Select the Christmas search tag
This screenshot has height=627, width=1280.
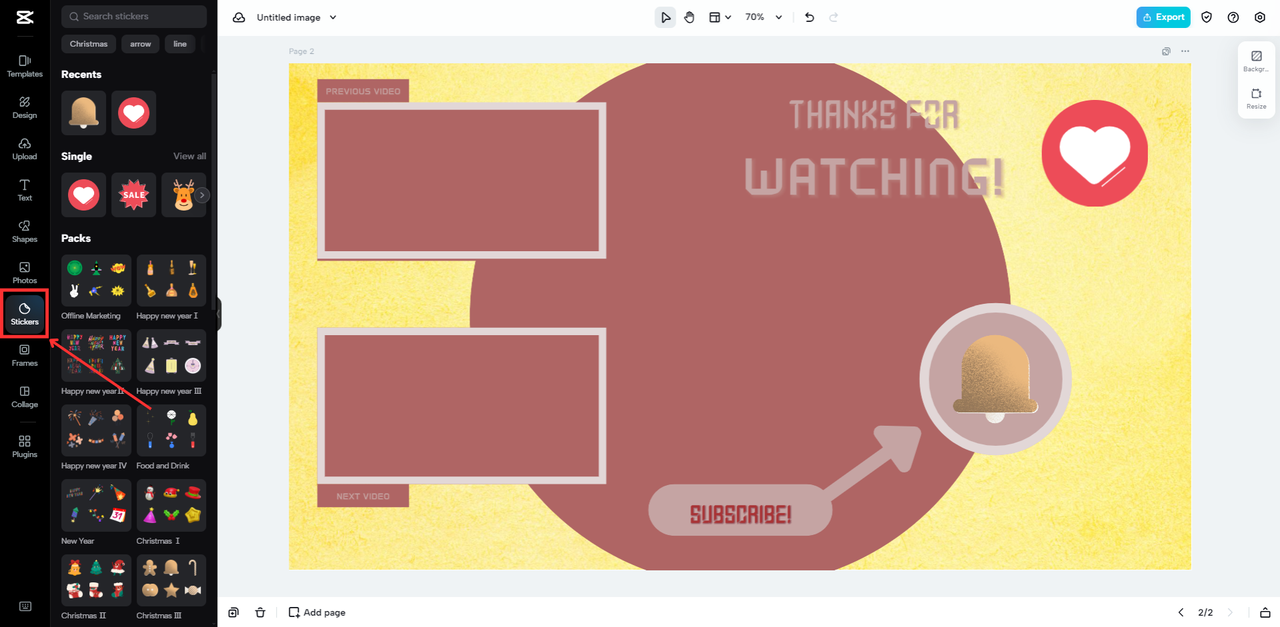tap(88, 44)
